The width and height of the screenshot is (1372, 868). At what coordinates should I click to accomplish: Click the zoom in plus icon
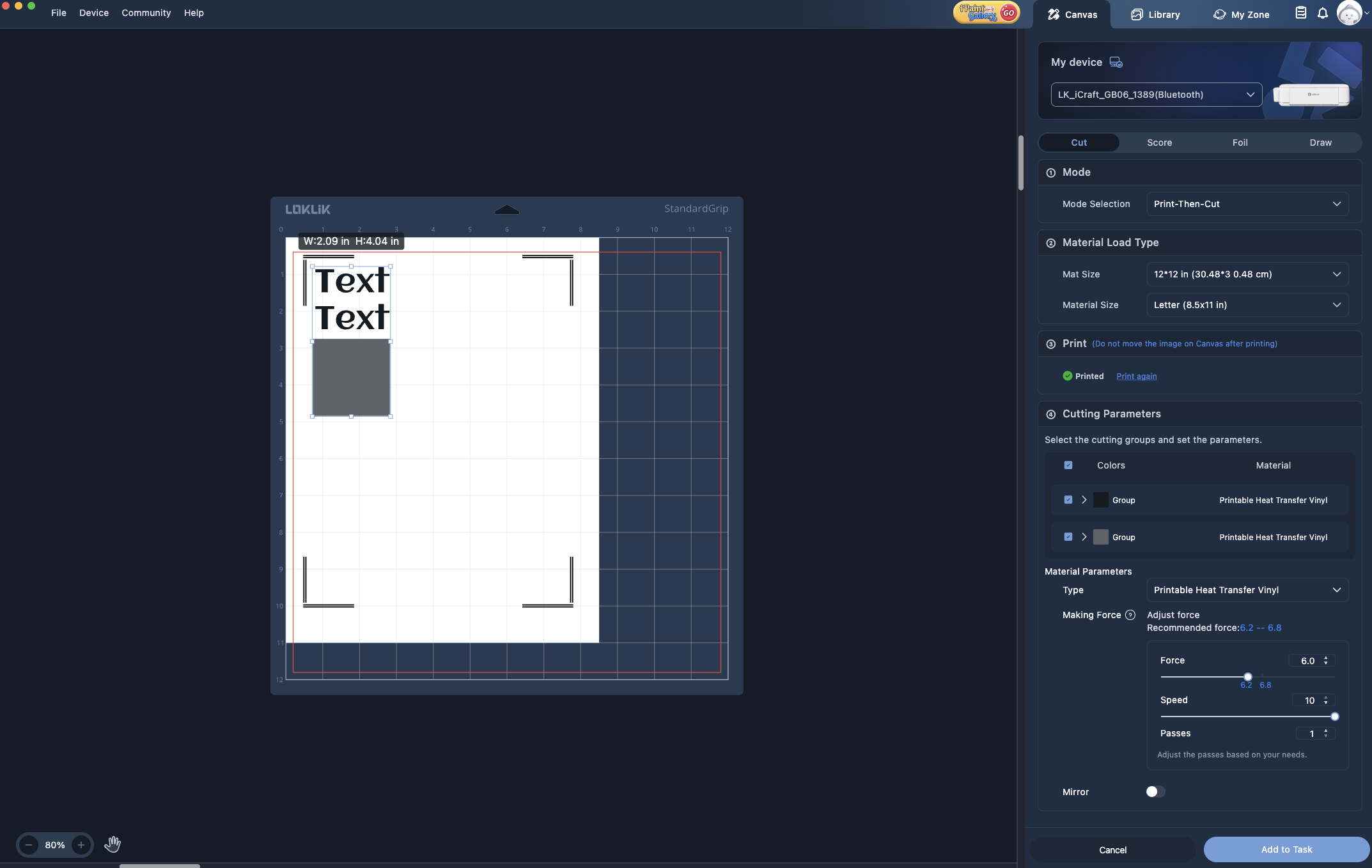pos(81,845)
